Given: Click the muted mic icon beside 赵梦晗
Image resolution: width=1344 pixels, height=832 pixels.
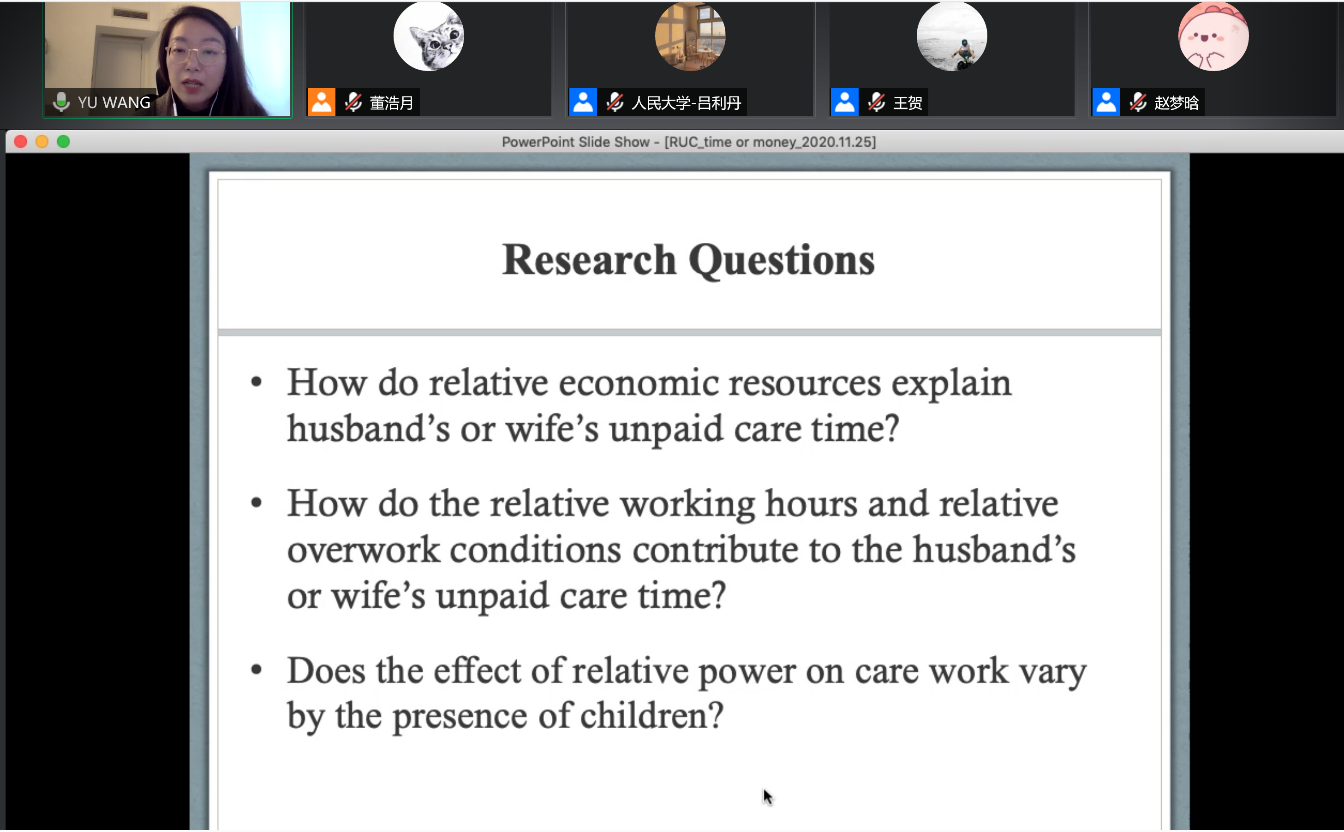Looking at the screenshot, I should coord(1138,102).
